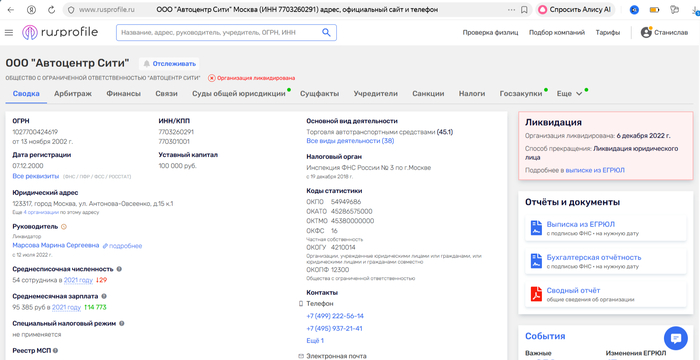700x360 pixels.
Task: Open the translate icon in browser toolbar
Action: click(x=675, y=9)
